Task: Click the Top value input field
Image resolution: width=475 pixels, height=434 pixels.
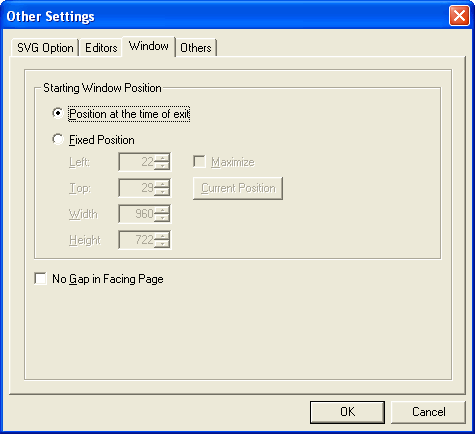Action: click(137, 188)
